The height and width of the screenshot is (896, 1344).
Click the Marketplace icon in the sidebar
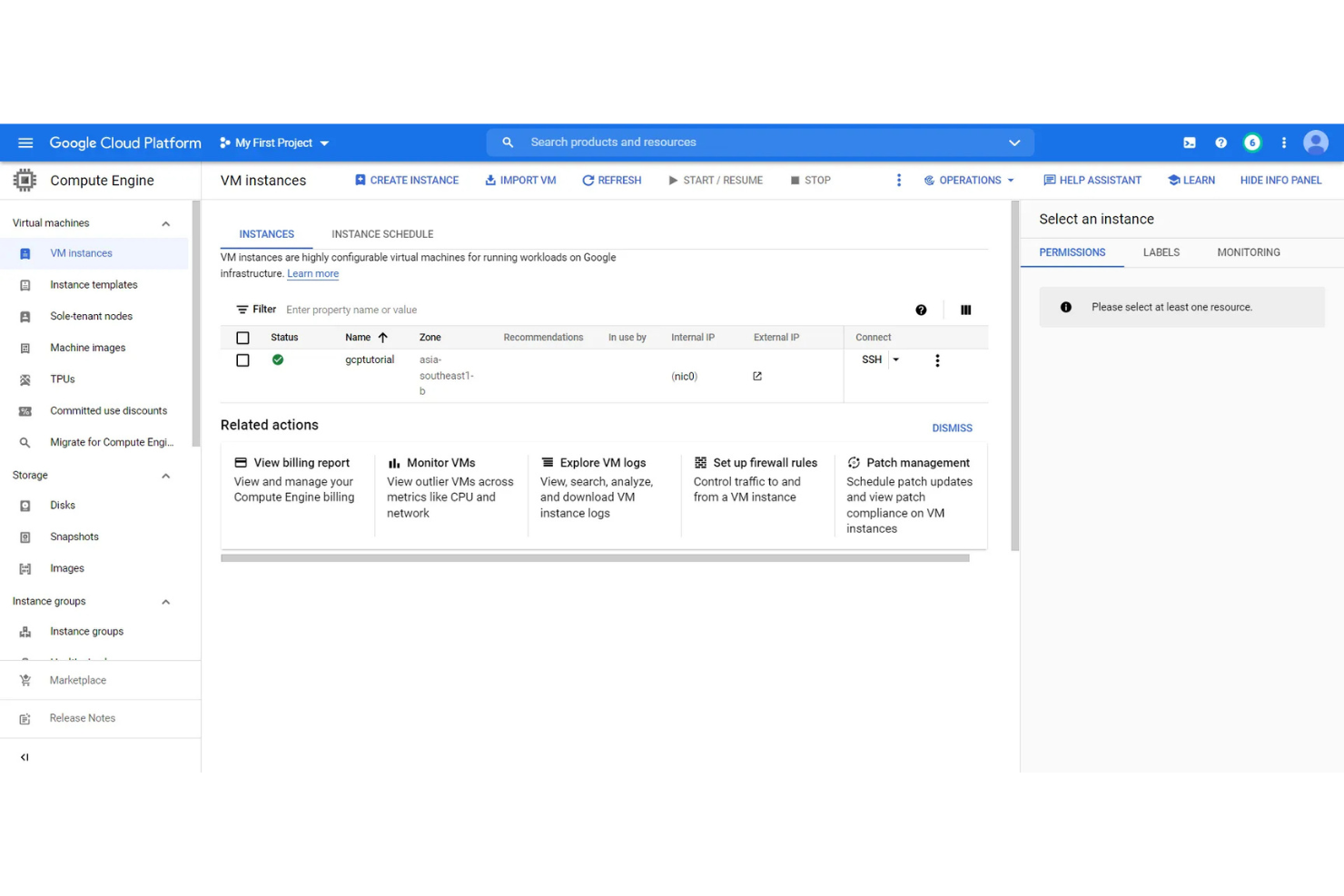coord(25,680)
